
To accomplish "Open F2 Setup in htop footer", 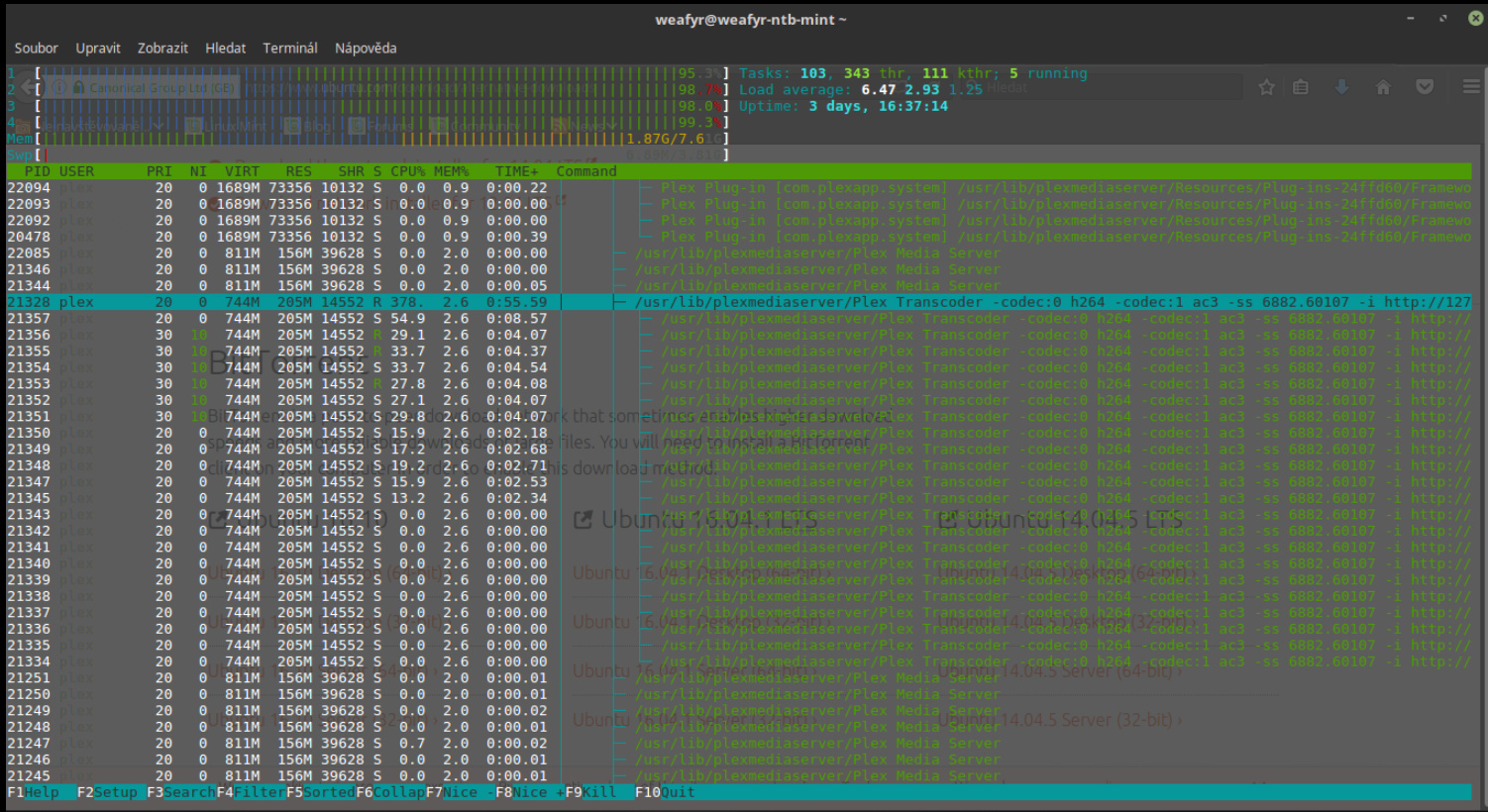I will coord(107,792).
